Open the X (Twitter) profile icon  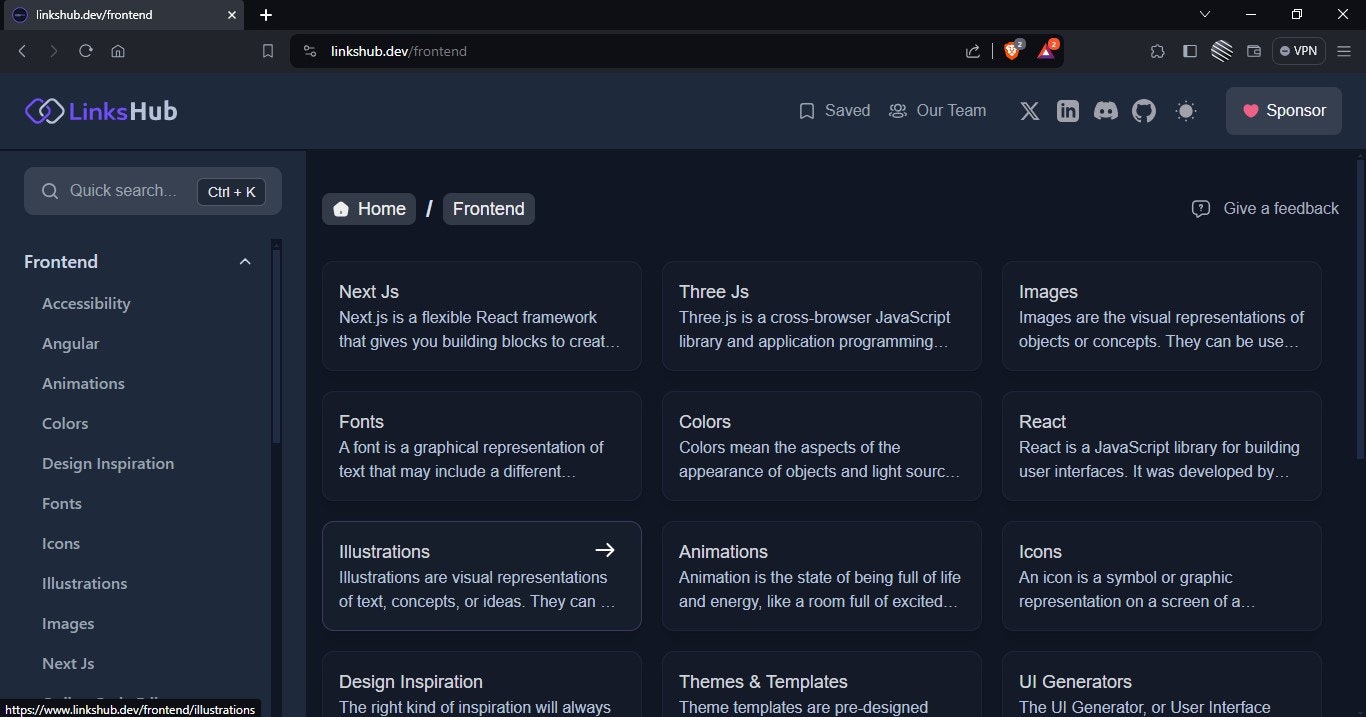pyautogui.click(x=1030, y=111)
